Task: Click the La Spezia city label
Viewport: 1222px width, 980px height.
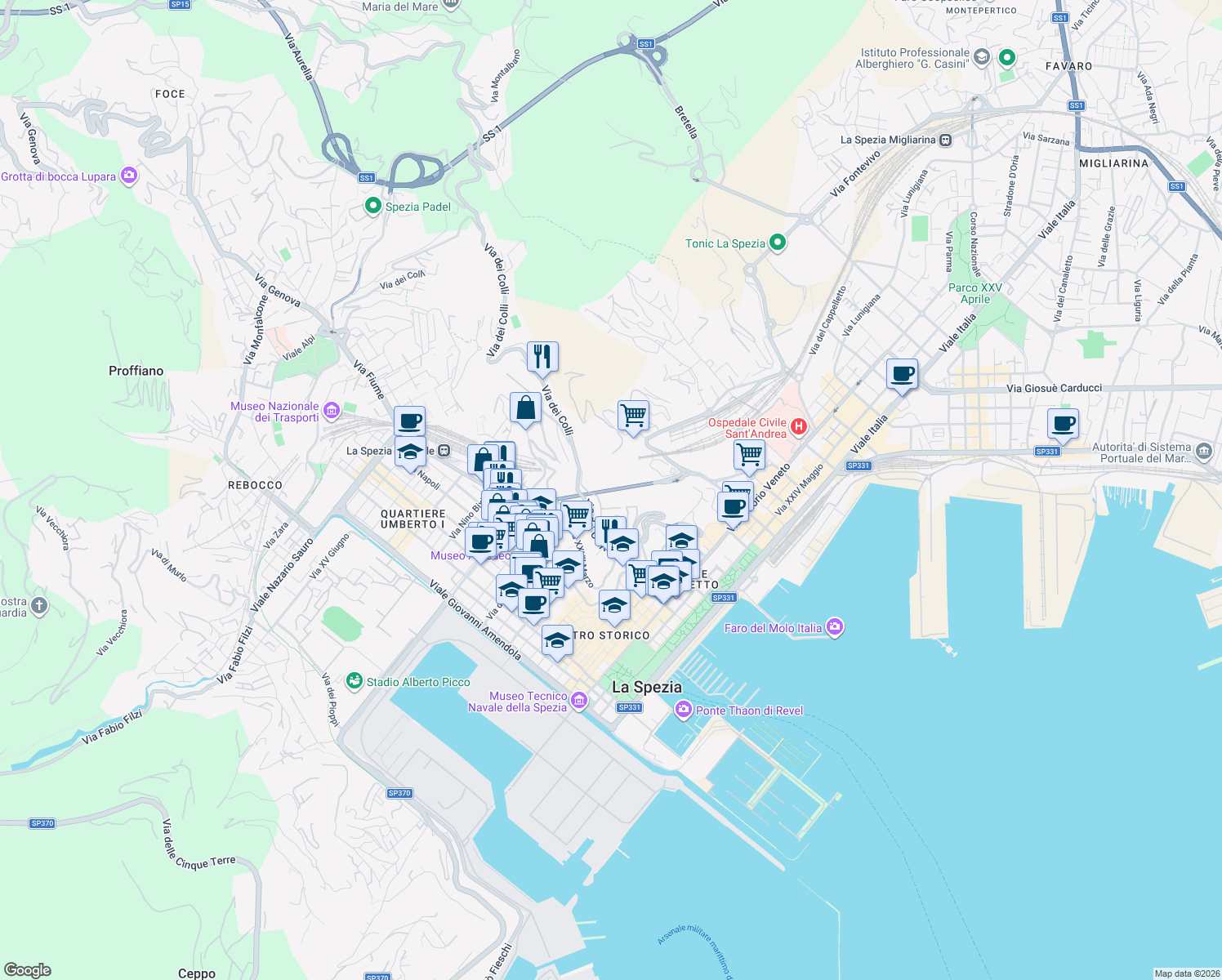Action: pos(646,688)
